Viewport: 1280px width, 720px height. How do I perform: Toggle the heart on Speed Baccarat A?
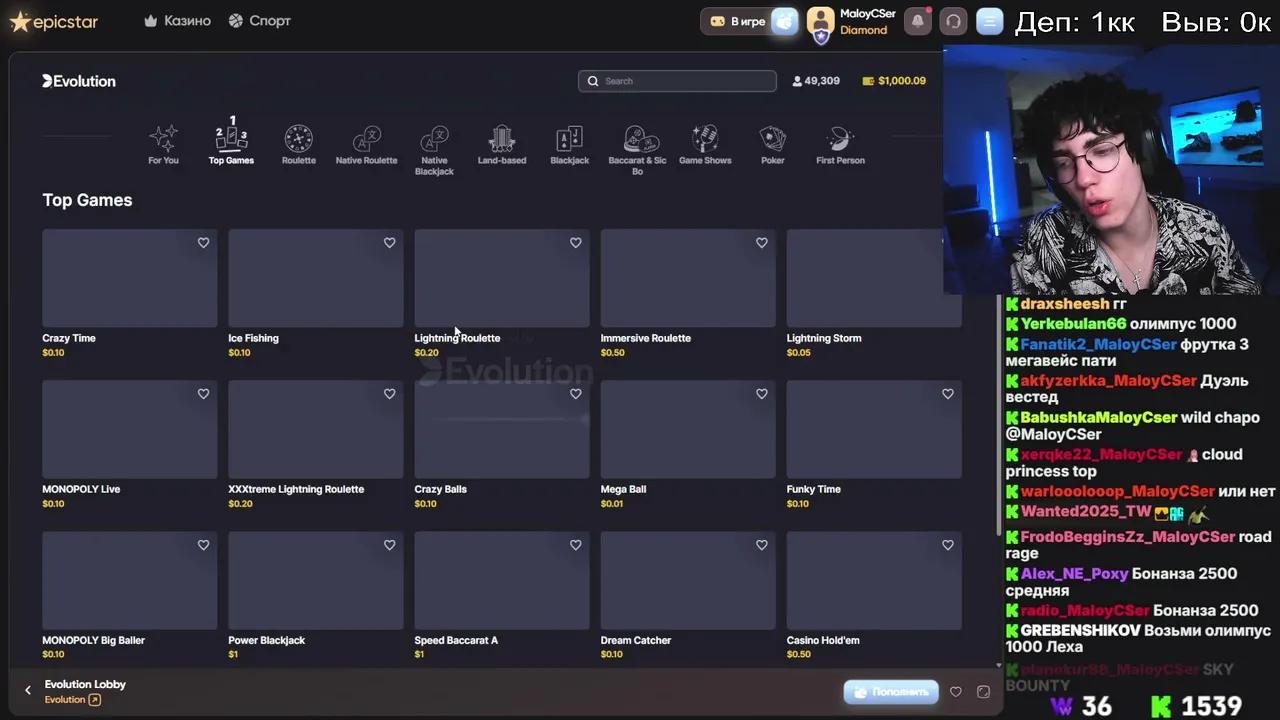coord(575,545)
